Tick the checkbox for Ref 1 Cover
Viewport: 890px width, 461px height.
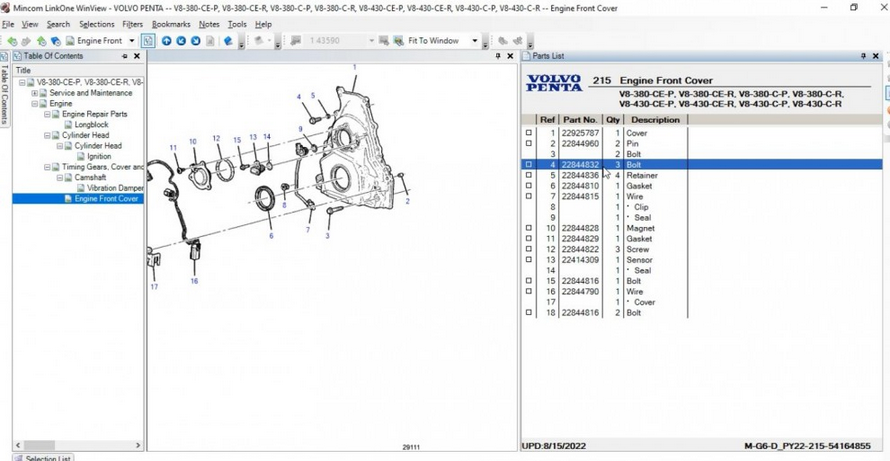[528, 133]
